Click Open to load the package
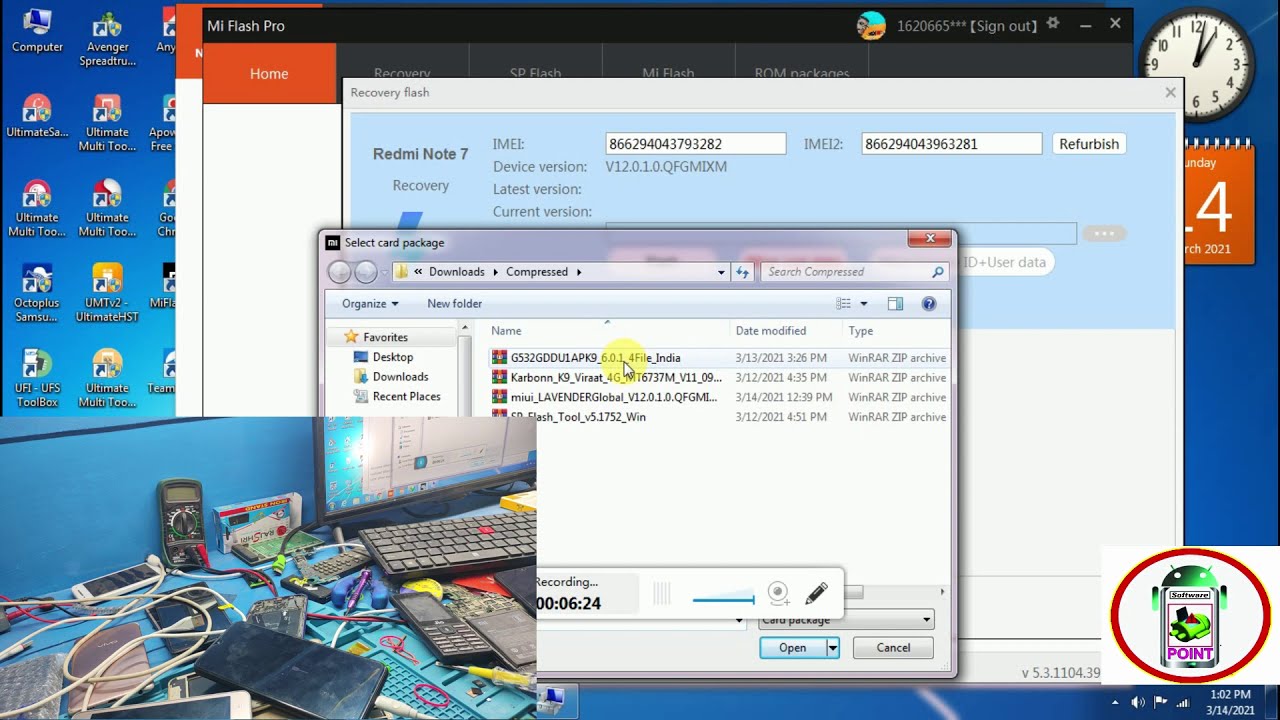Viewport: 1280px width, 720px height. point(792,648)
